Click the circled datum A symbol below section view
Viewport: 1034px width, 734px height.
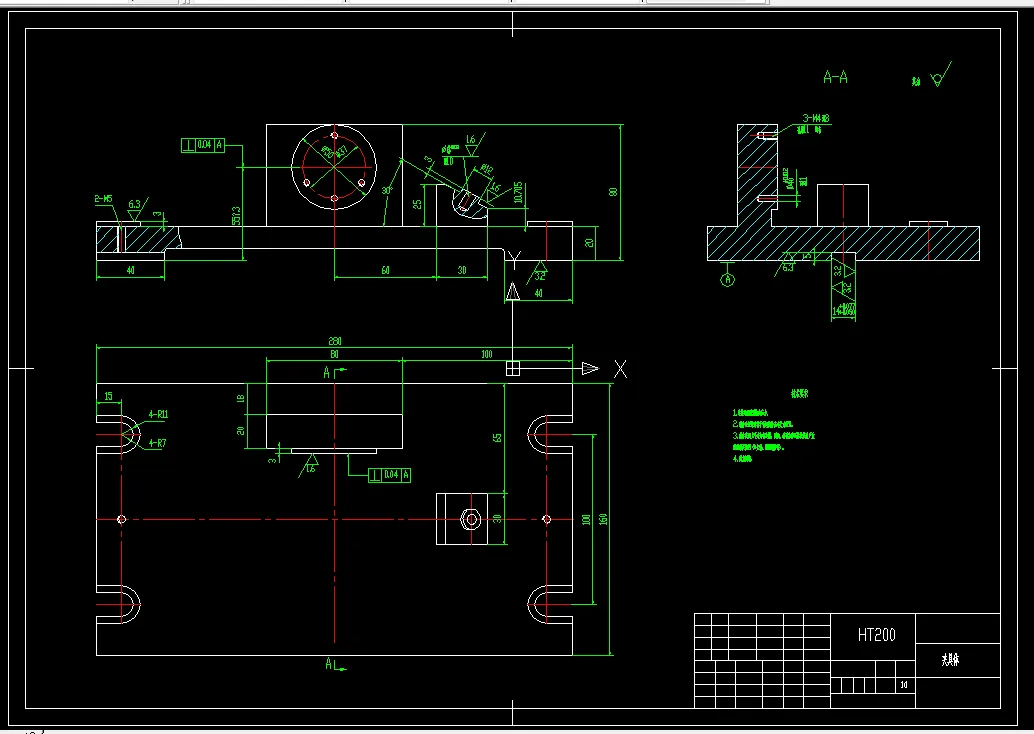coord(727,280)
